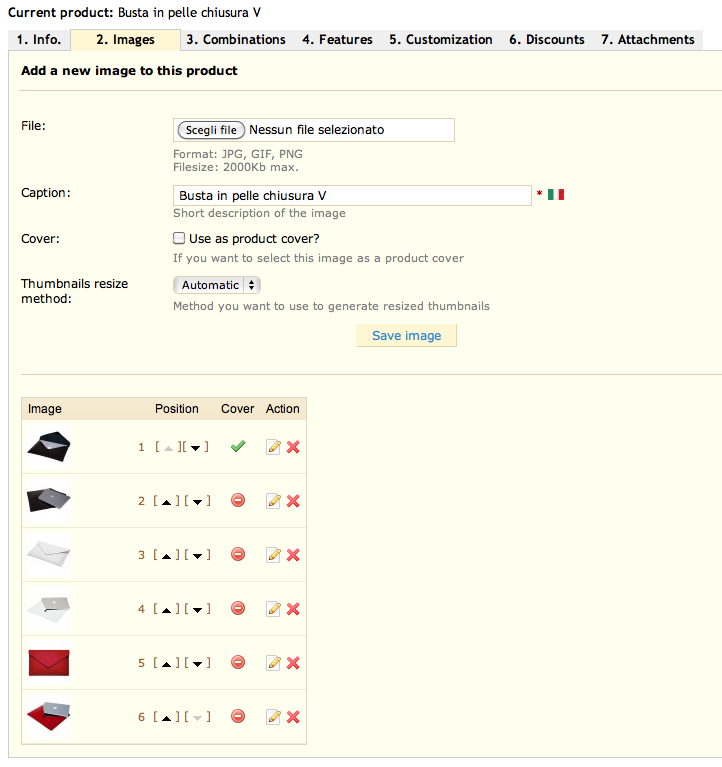Click into the Caption text field
Viewport: 722px width, 767px height.
[352, 195]
